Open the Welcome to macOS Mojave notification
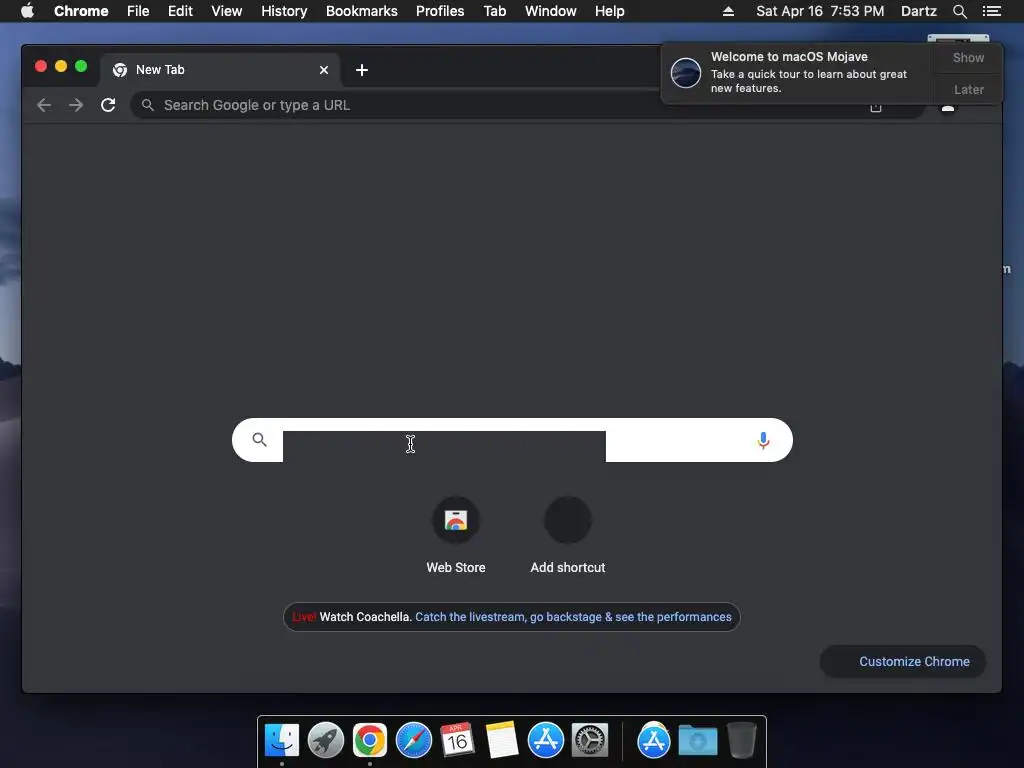 click(797, 72)
